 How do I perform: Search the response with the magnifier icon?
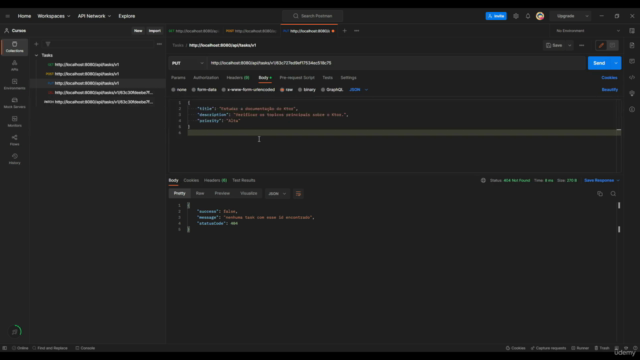click(613, 194)
